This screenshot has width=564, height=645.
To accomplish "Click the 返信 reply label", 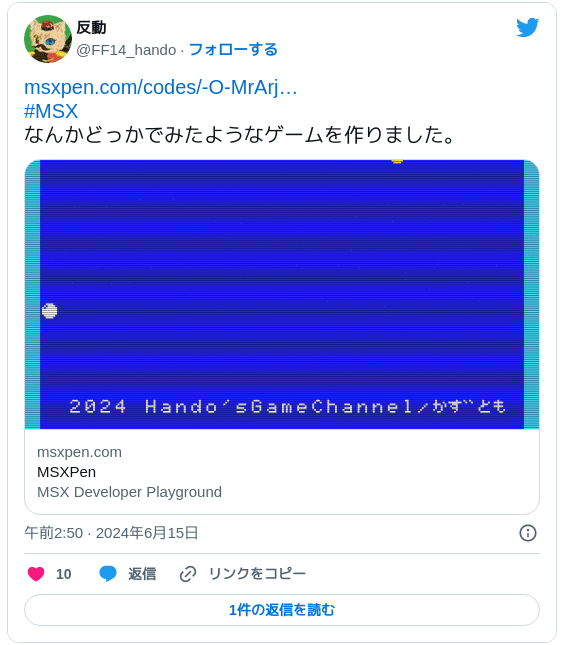I will (x=142, y=574).
